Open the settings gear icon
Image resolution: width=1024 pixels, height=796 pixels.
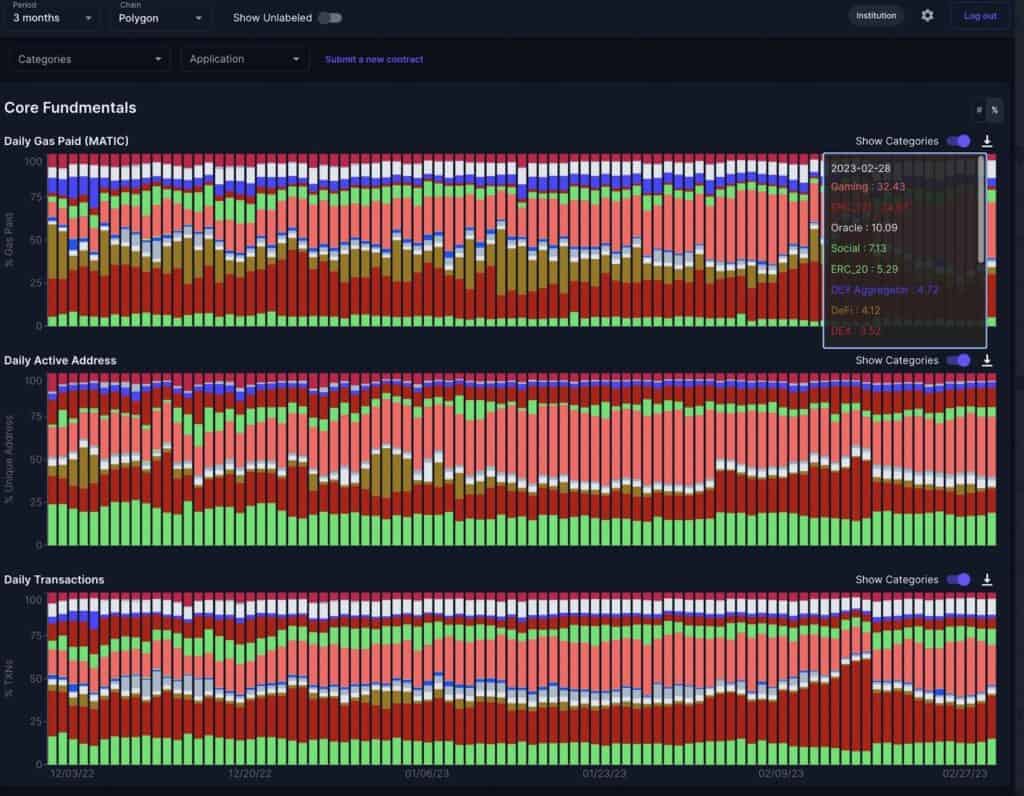coord(927,16)
